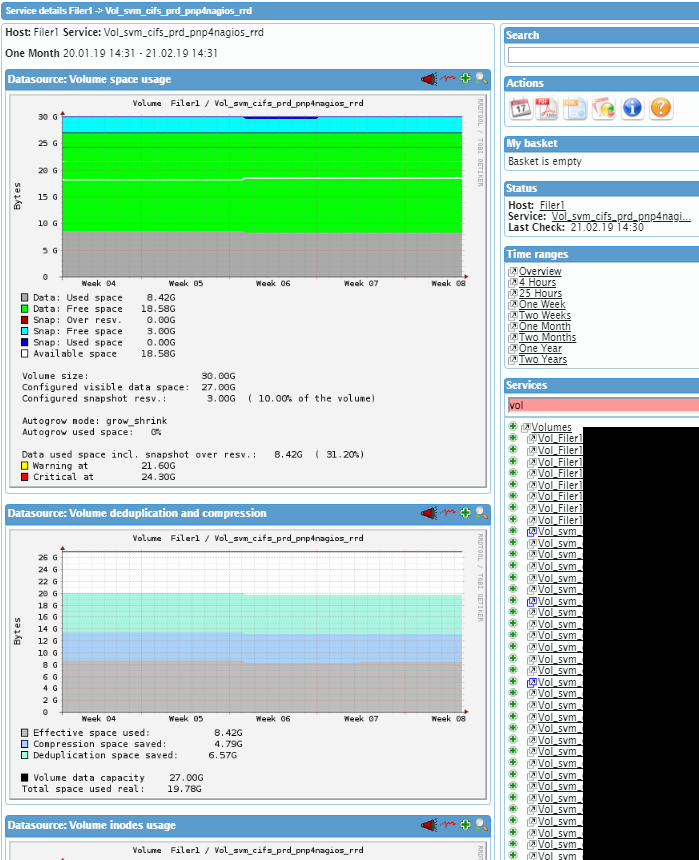
Task: Click red graph line icon on deduplication header
Action: click(x=448, y=513)
